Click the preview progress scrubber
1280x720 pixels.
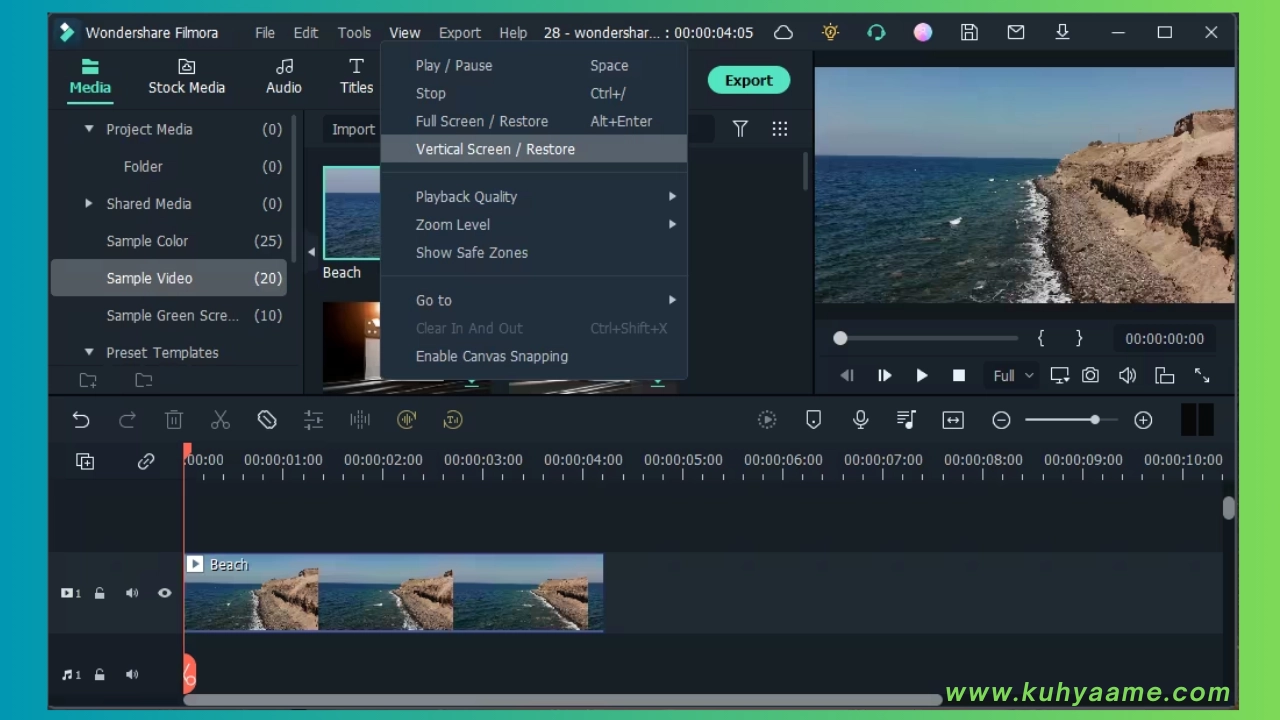[x=840, y=339]
